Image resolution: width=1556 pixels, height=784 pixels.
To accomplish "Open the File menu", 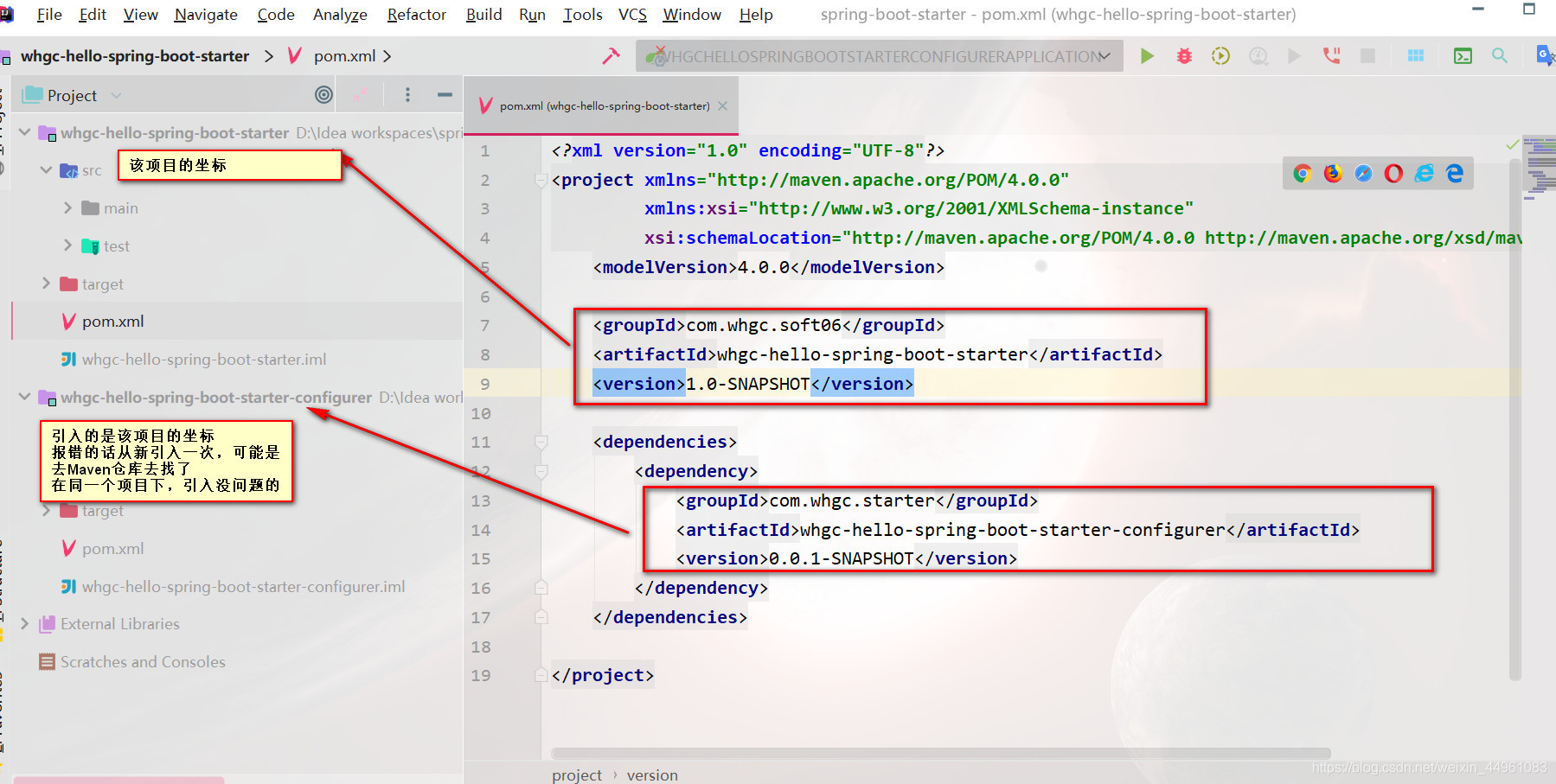I will click(49, 15).
